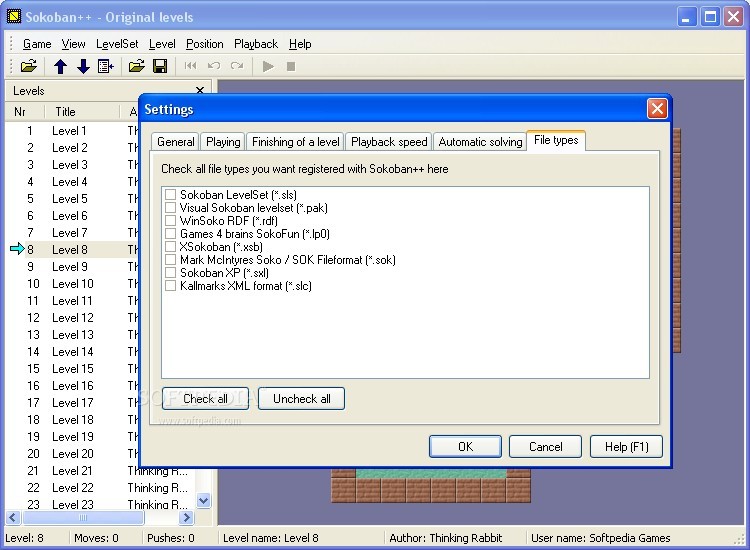Select Level 12 in levels list
The width and height of the screenshot is (750, 550).
click(73, 318)
